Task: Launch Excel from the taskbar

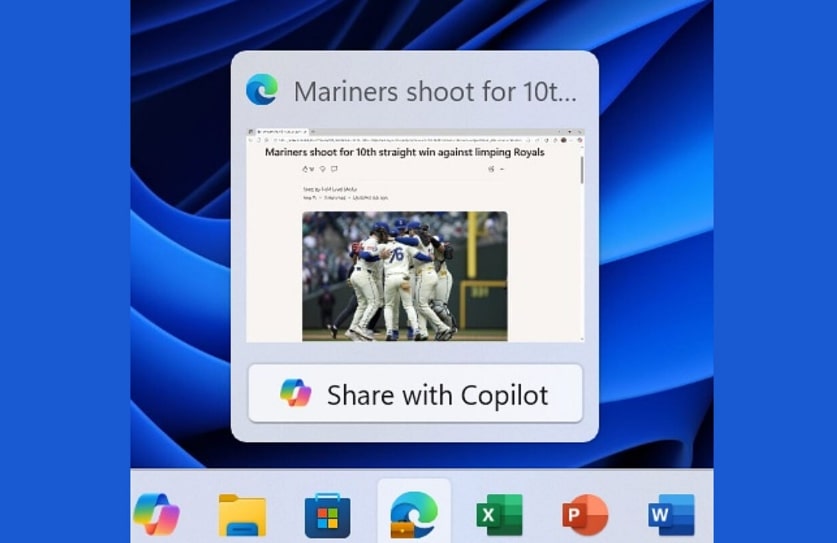Action: pos(499,516)
